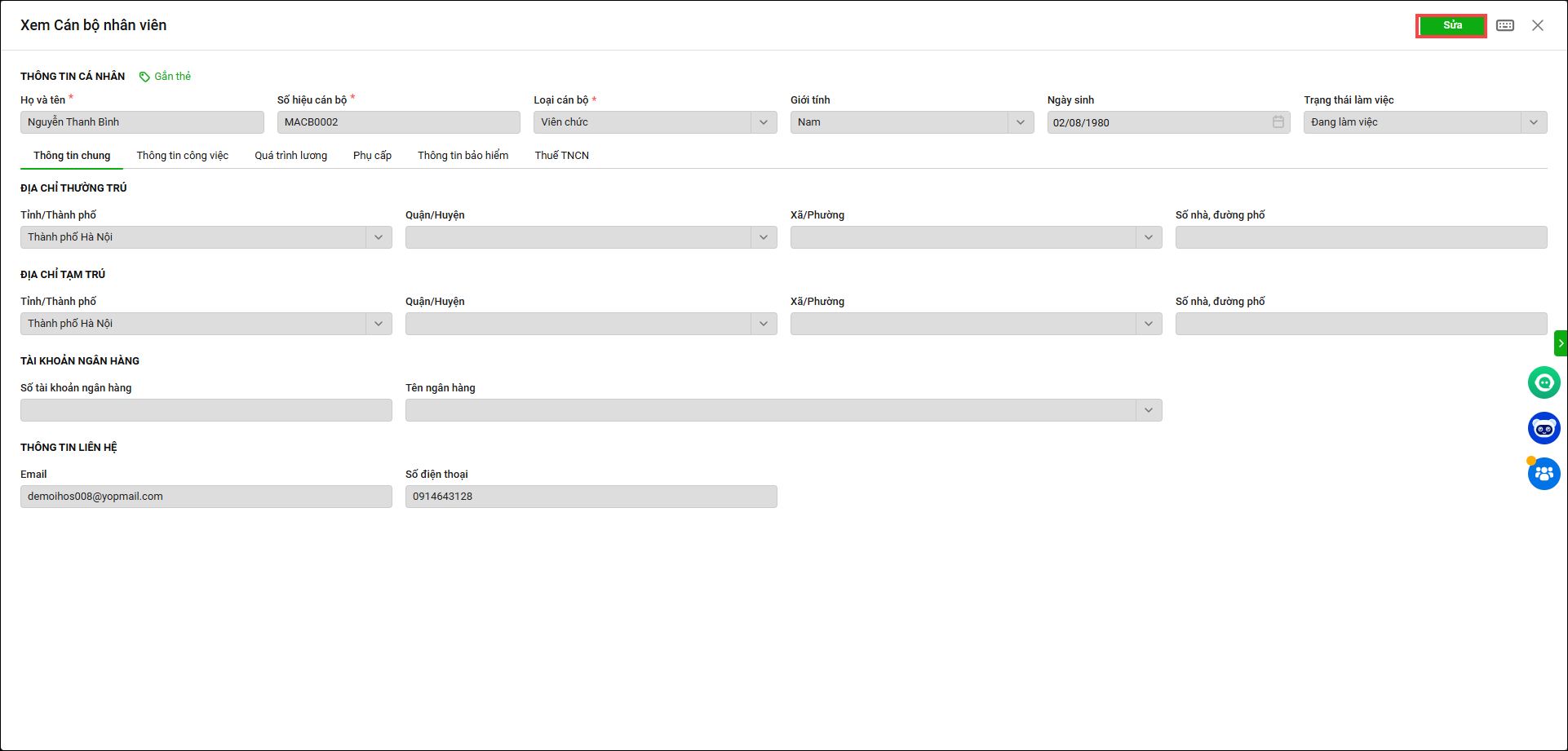The width and height of the screenshot is (1568, 751).
Task: Open the keyboard shortcuts icon
Action: [x=1505, y=25]
